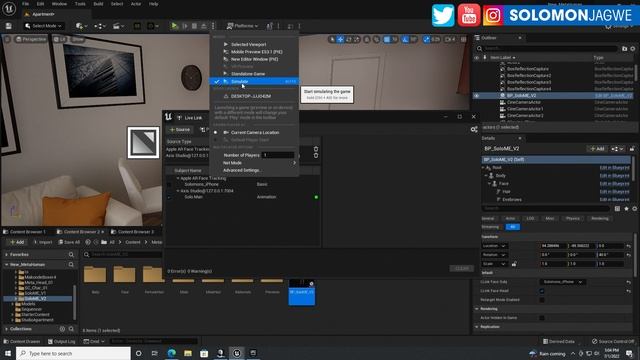Click Outliner add folder icon
Screen dimensions: 640x360
pyautogui.click(x=624, y=49)
